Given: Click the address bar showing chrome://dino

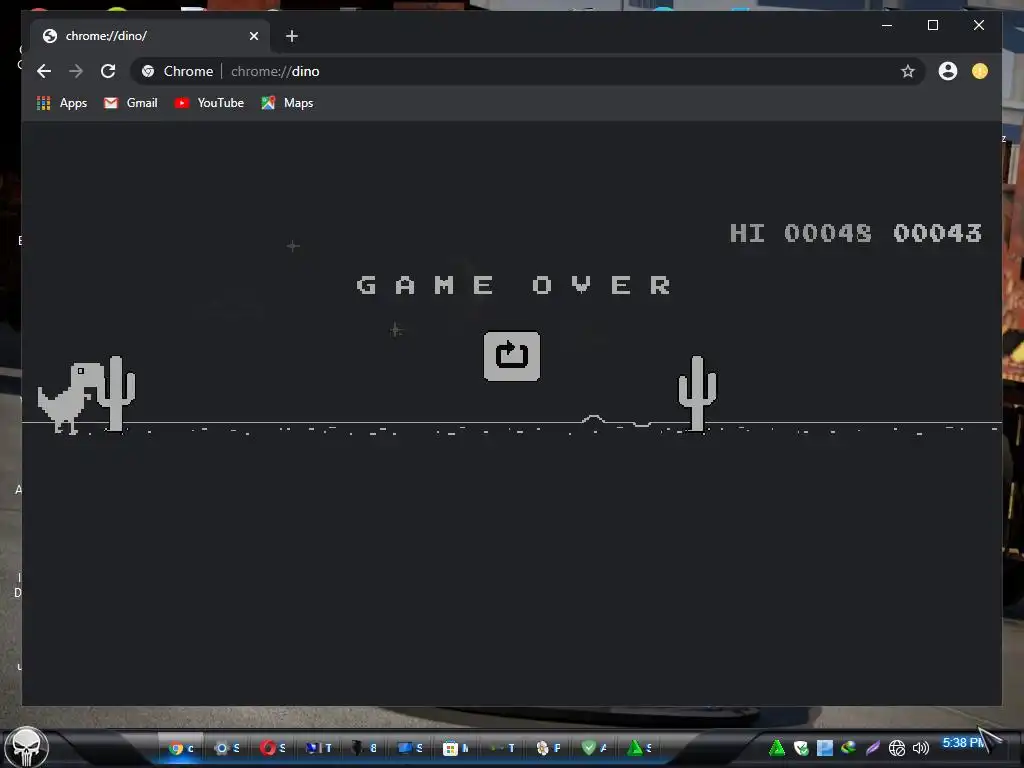Looking at the screenshot, I should 528,71.
